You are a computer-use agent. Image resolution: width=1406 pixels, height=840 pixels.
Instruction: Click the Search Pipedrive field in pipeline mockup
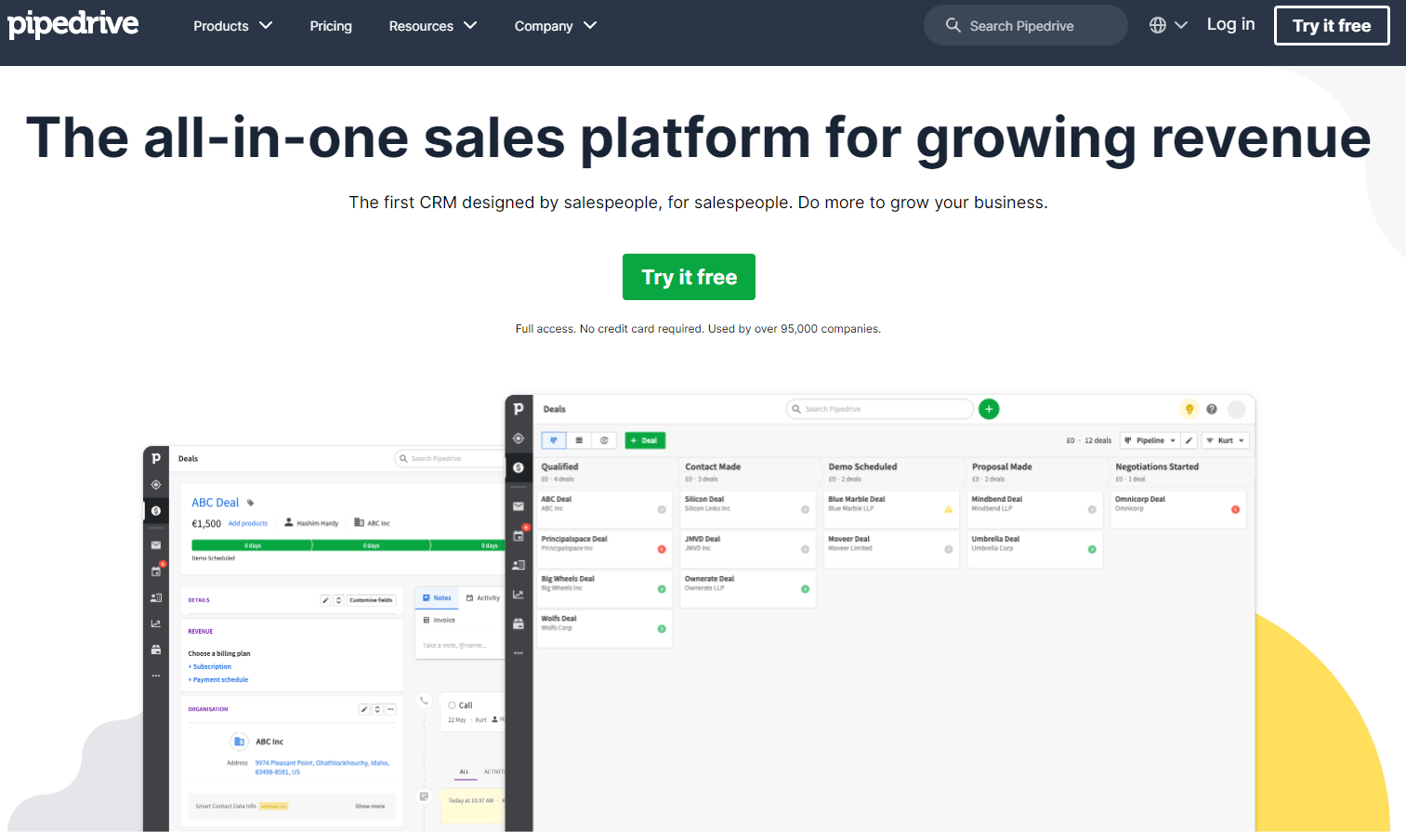880,409
